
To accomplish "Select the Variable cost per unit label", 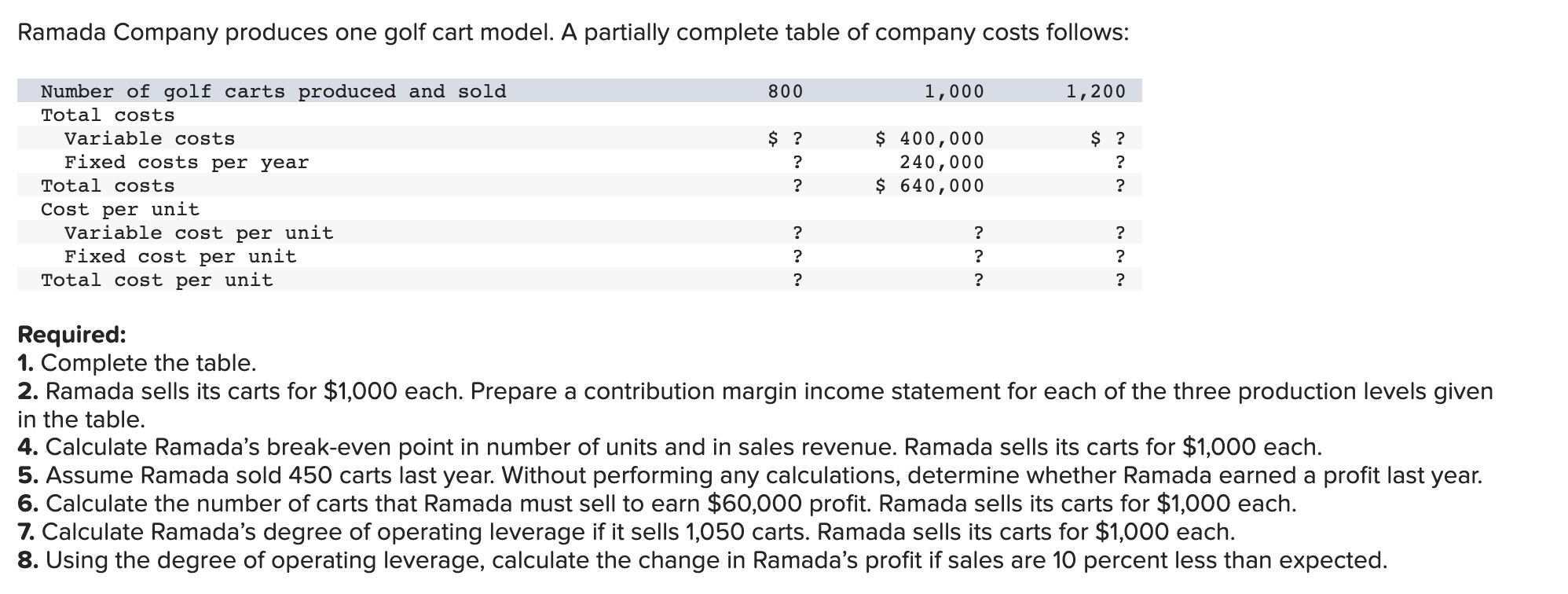I will [x=199, y=233].
